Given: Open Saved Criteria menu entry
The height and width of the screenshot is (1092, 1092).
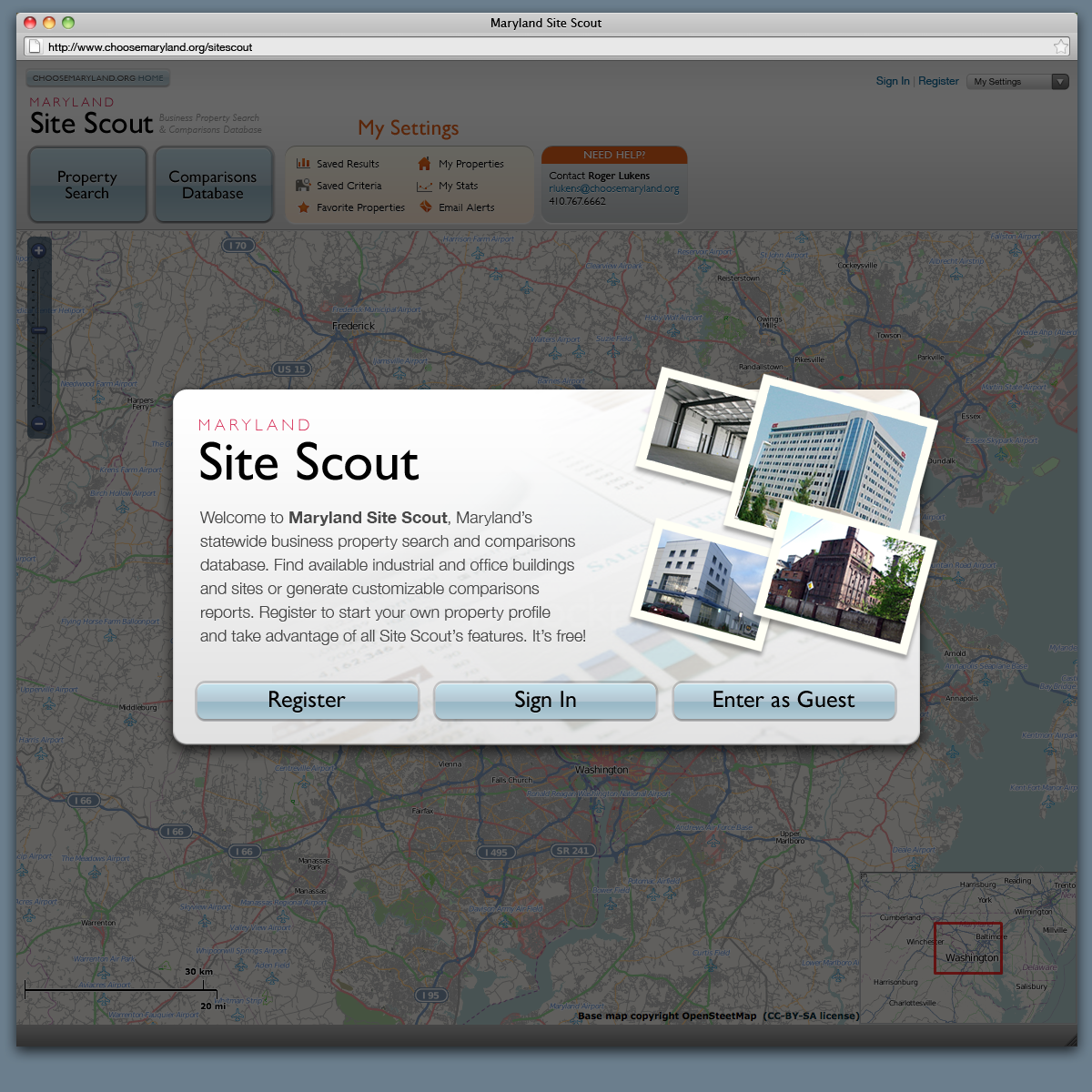Looking at the screenshot, I should [x=349, y=186].
